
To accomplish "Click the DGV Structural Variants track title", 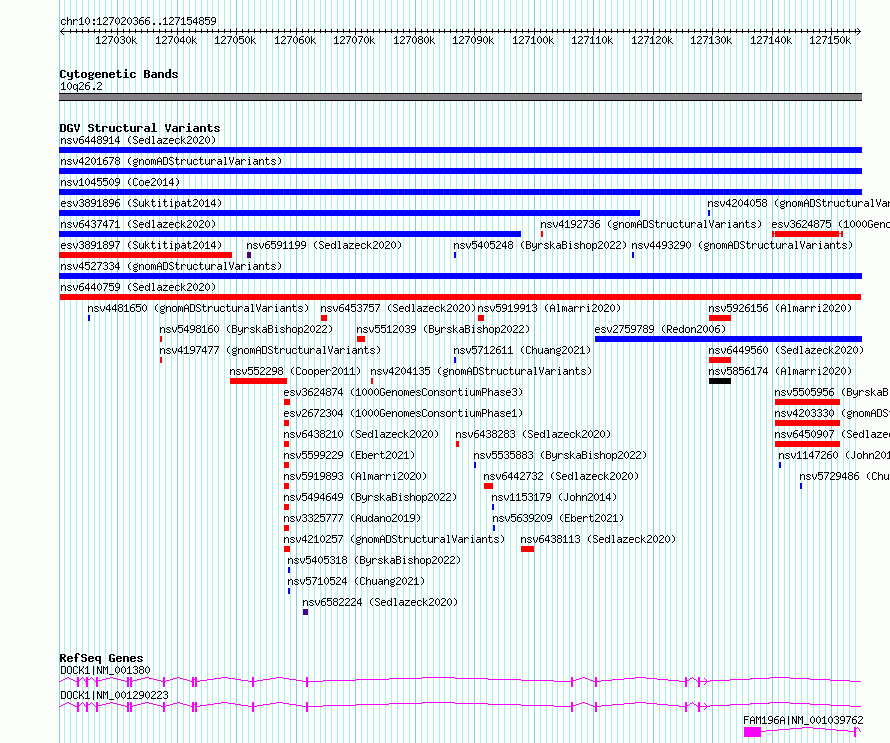I will coord(140,128).
